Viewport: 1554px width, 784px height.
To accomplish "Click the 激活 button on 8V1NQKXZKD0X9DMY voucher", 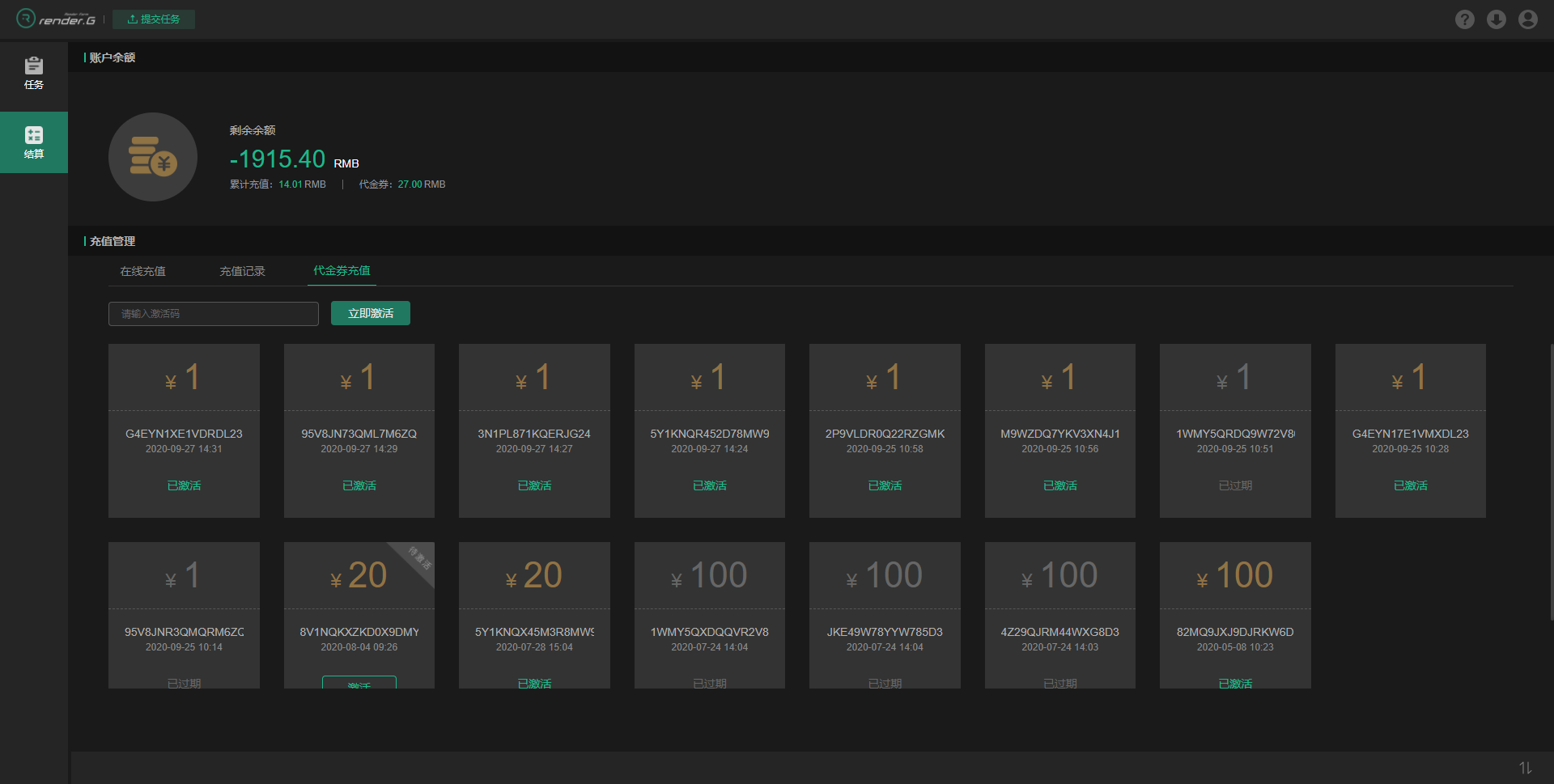I will (359, 683).
